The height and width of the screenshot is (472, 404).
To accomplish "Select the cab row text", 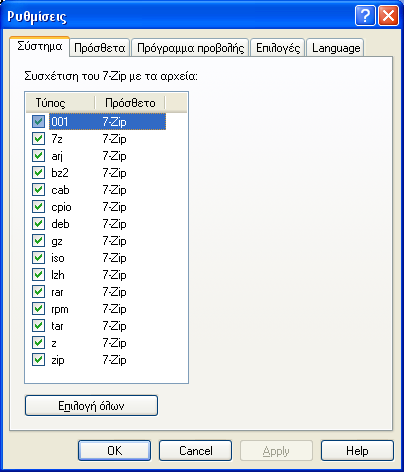I will tap(60, 190).
